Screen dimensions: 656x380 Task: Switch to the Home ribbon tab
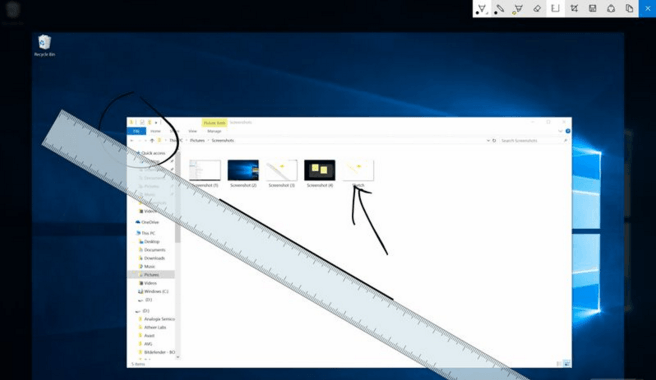click(x=155, y=131)
